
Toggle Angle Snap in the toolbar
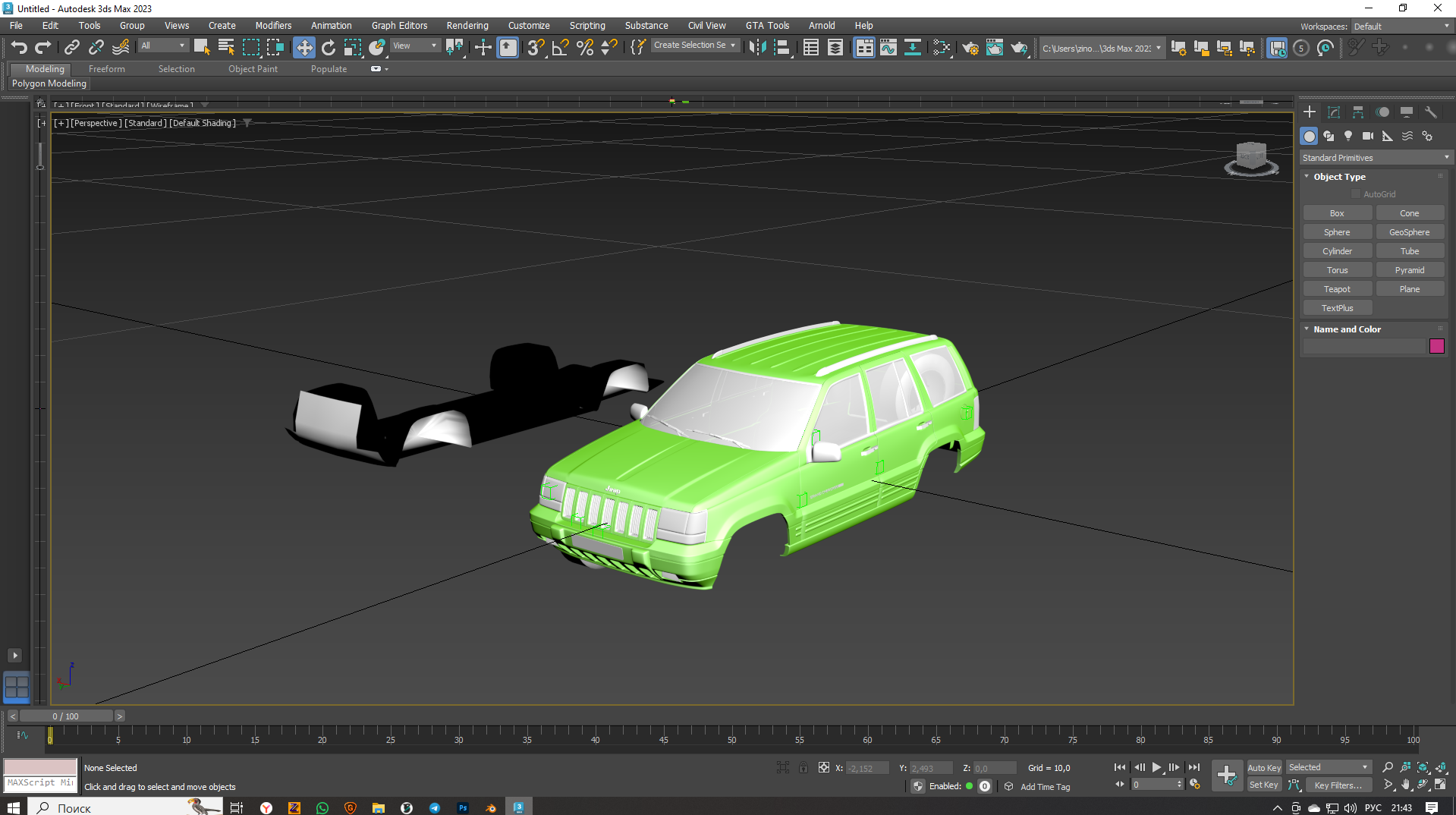pyautogui.click(x=560, y=48)
